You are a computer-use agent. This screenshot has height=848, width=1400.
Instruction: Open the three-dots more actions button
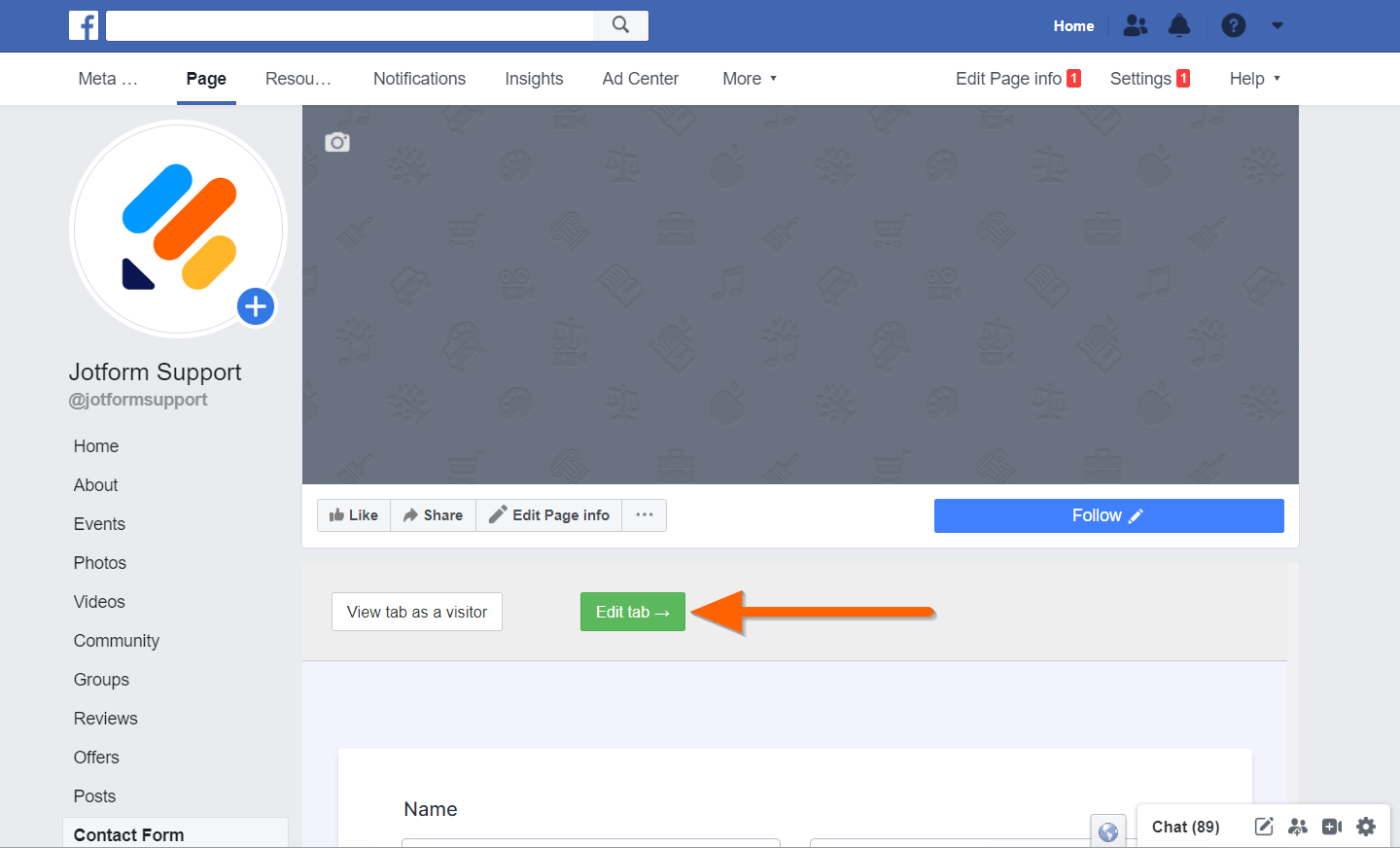[645, 515]
